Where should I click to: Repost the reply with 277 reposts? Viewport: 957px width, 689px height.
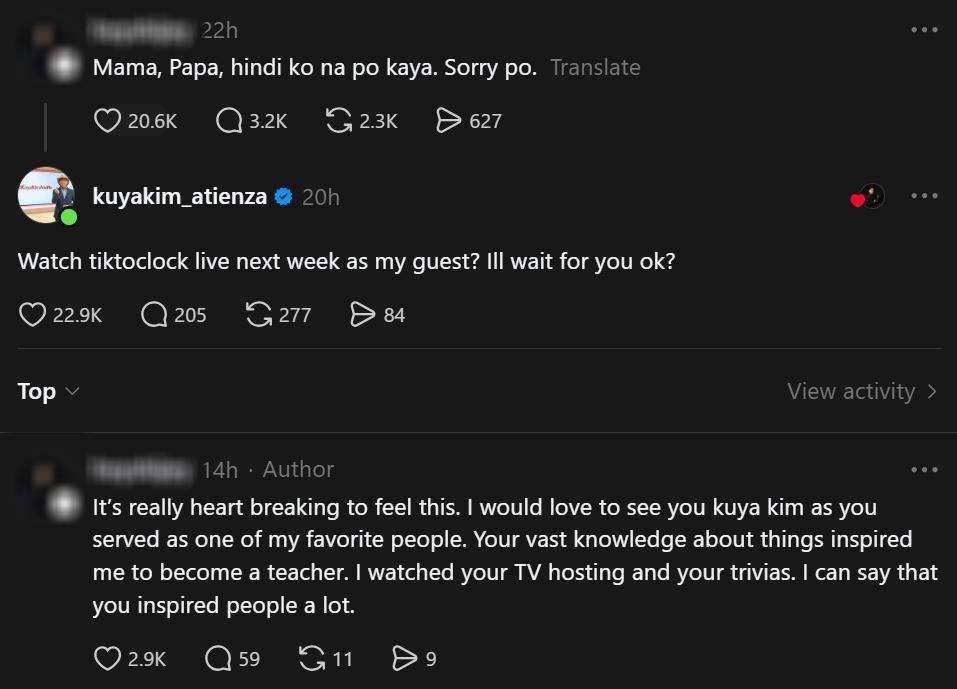click(x=259, y=315)
